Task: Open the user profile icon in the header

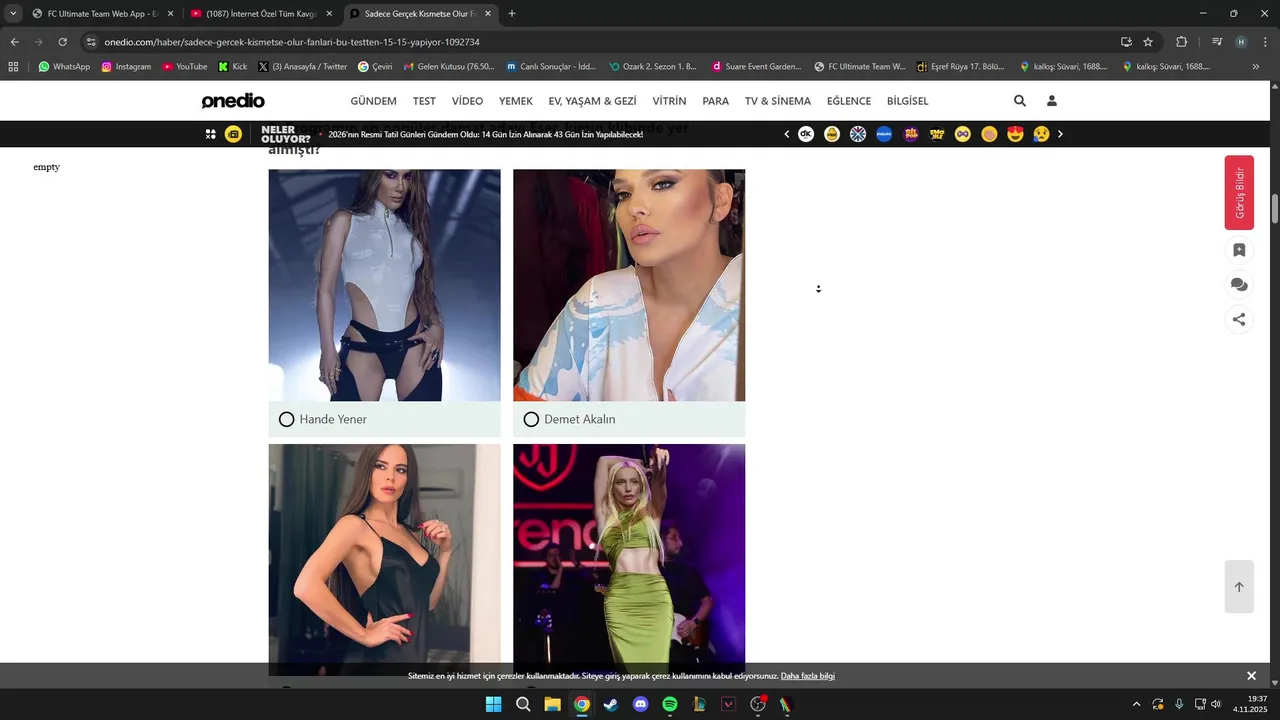Action: (1051, 101)
